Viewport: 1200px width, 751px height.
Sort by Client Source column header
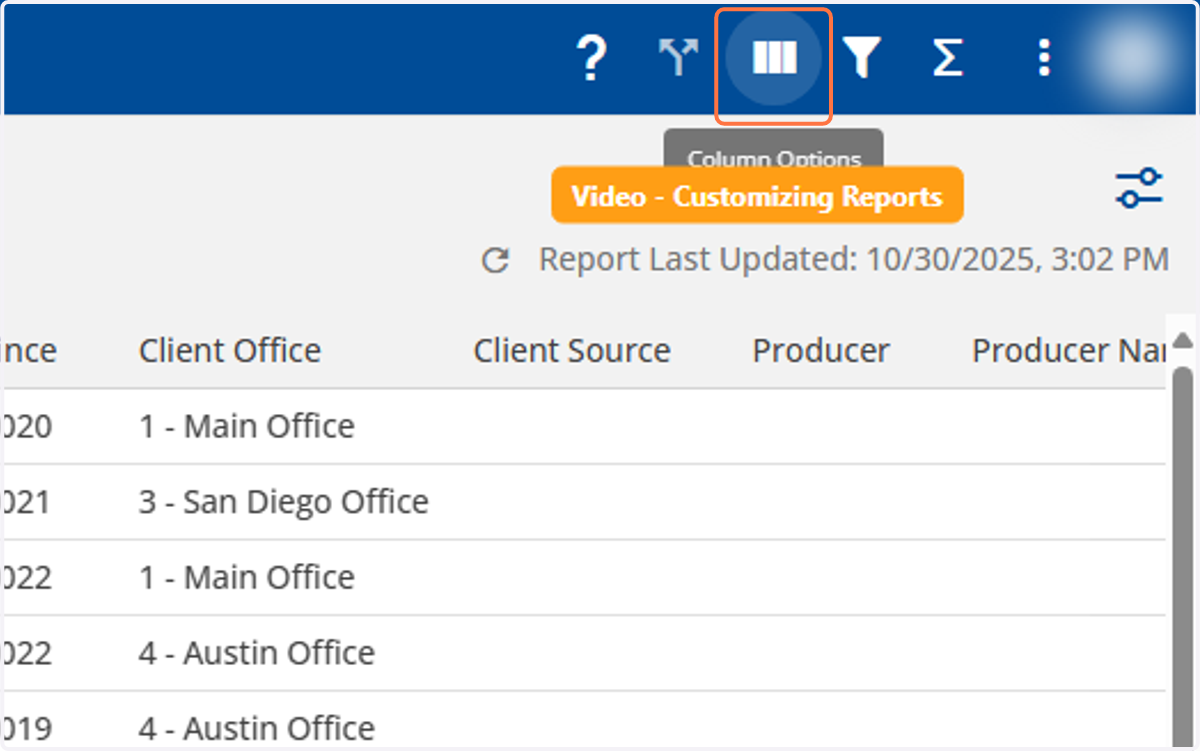coord(572,350)
